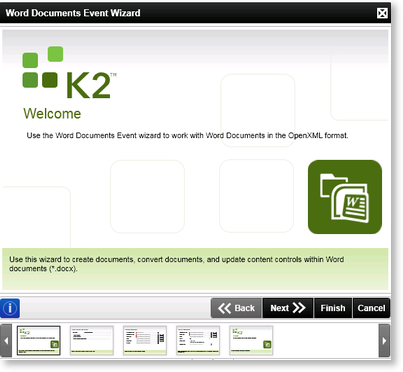
Task: Click the Word document folder icon
Action: [345, 197]
